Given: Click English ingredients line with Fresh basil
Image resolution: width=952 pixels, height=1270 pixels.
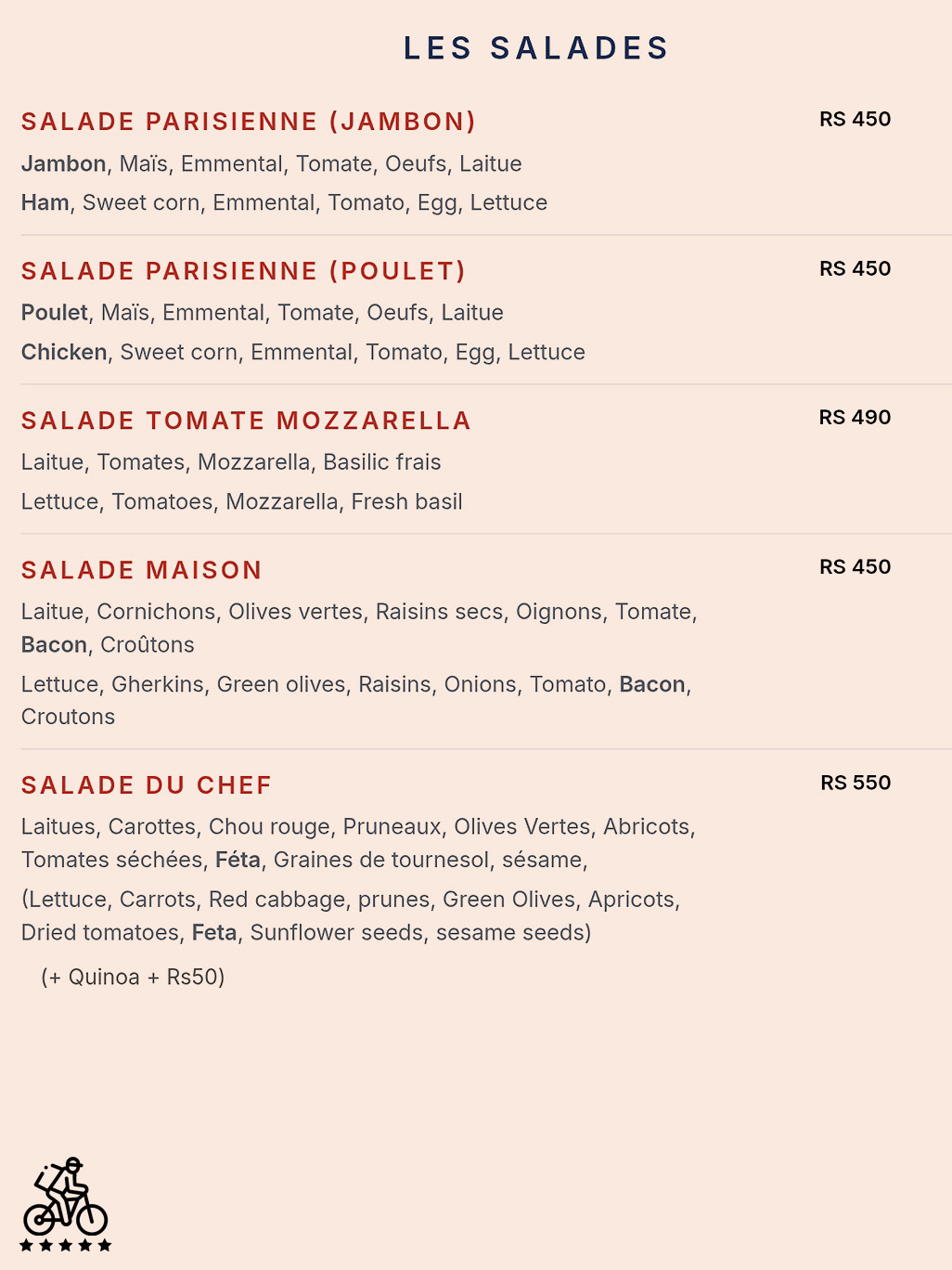Looking at the screenshot, I should pyautogui.click(x=241, y=501).
